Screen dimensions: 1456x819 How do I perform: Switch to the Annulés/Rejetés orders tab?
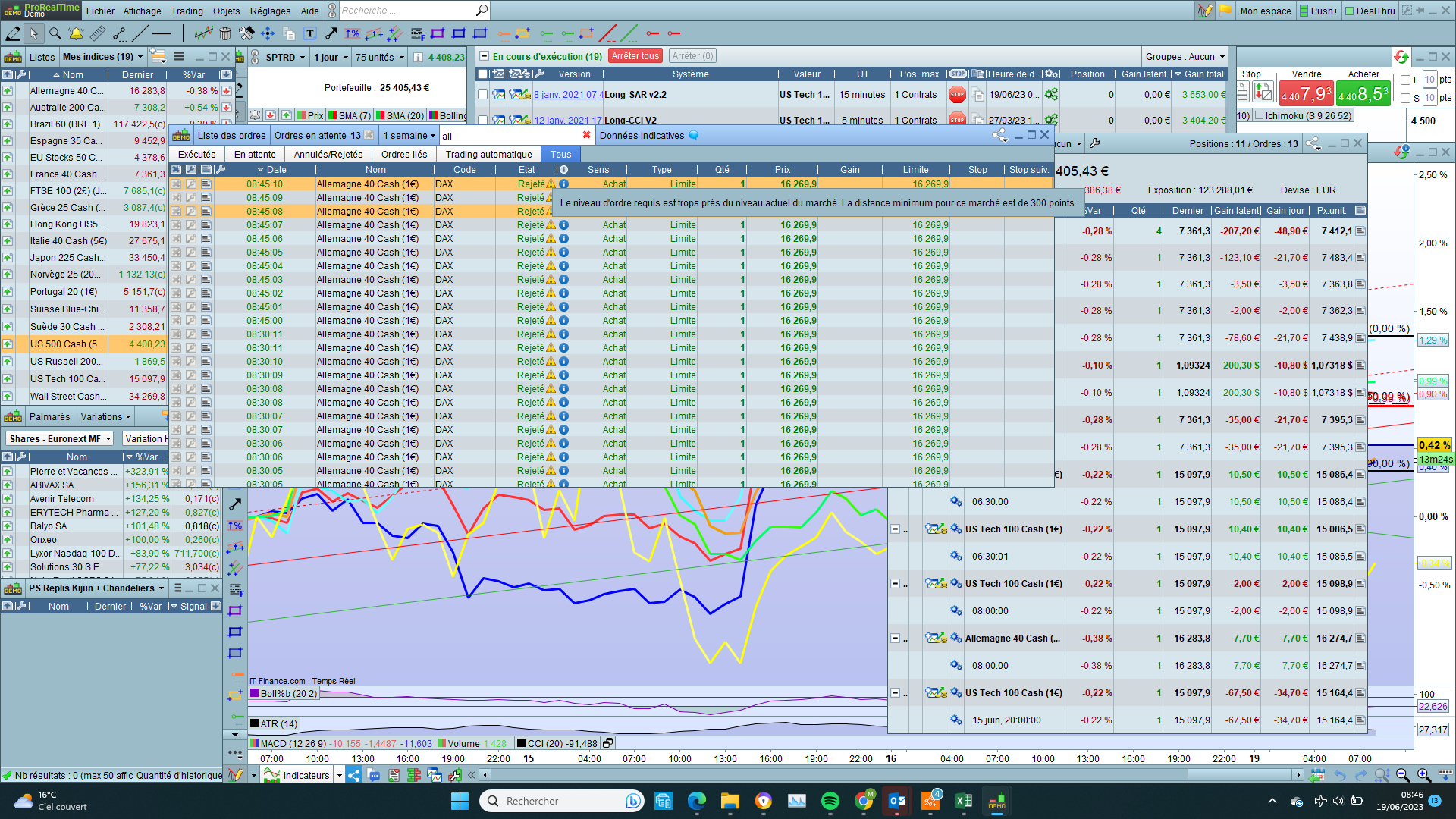click(x=328, y=154)
